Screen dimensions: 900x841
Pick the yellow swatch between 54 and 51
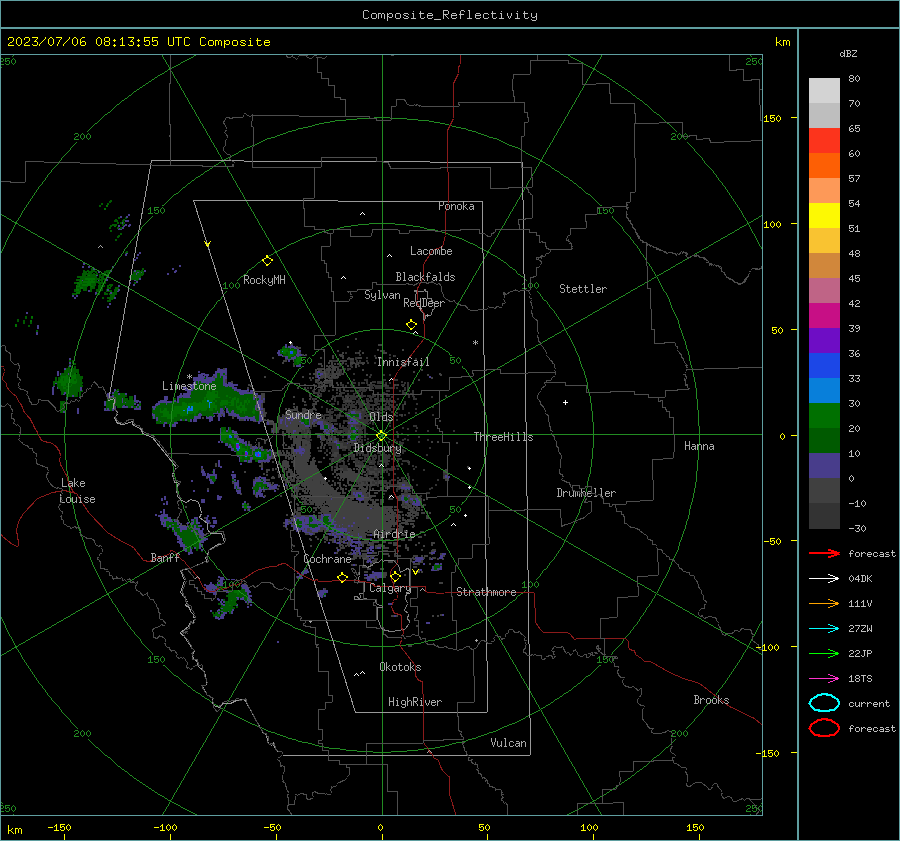point(824,215)
